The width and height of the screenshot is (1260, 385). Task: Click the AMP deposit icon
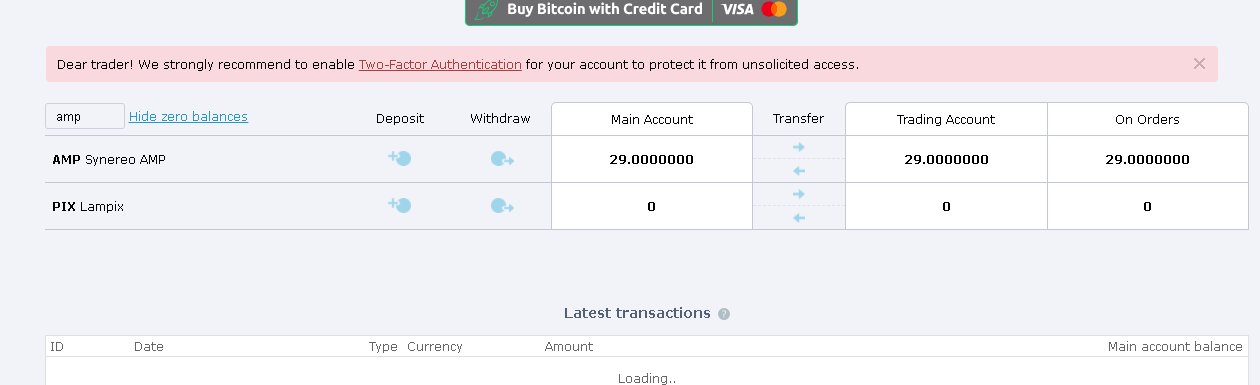400,159
